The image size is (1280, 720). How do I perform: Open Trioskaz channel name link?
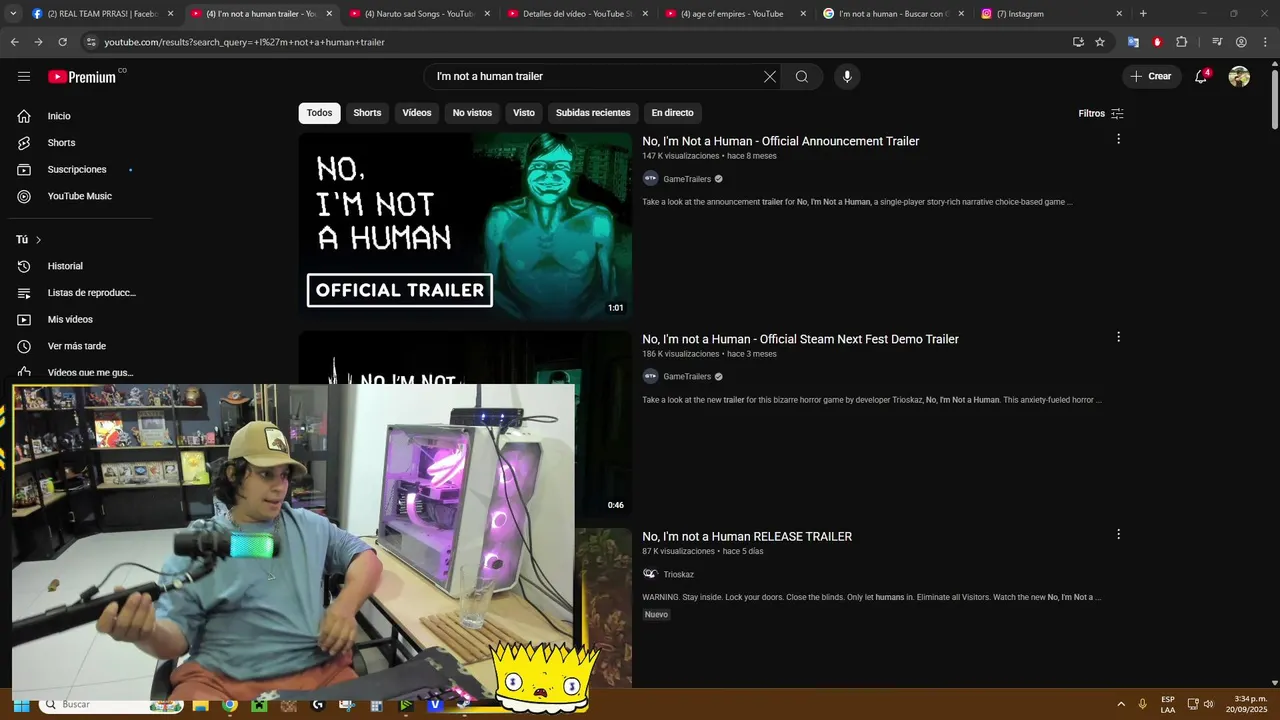point(678,574)
